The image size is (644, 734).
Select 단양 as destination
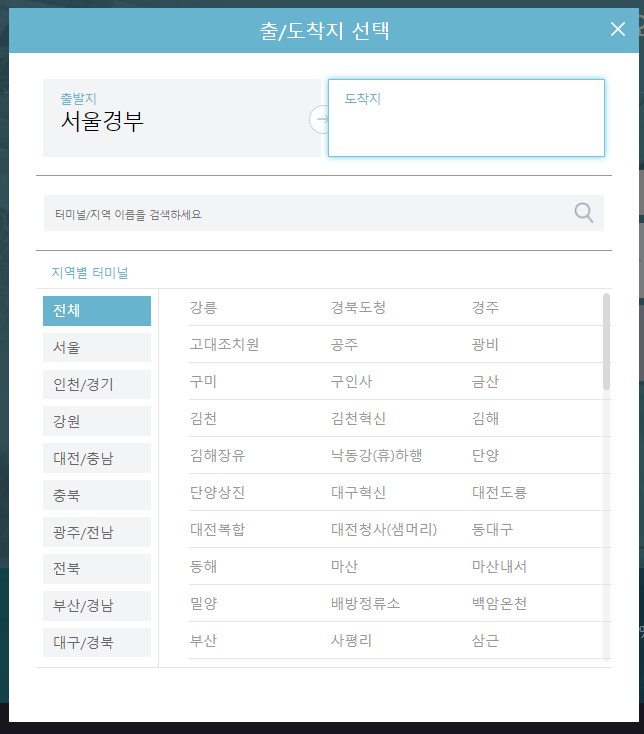485,455
